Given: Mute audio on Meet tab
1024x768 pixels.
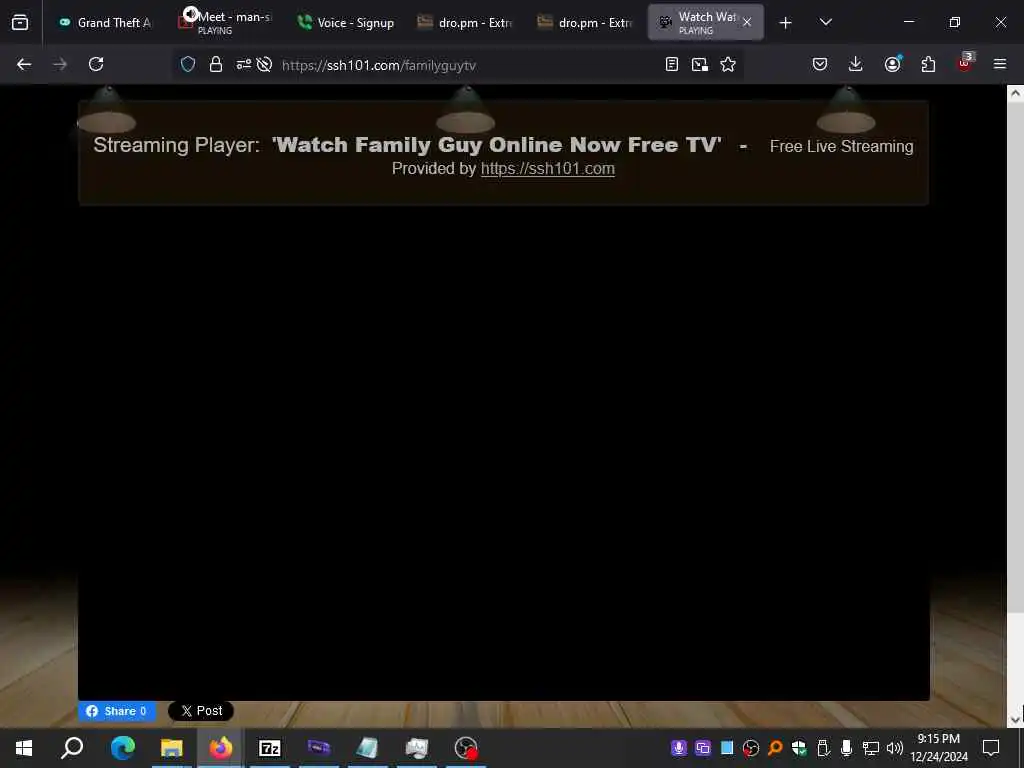Looking at the screenshot, I should 190,14.
